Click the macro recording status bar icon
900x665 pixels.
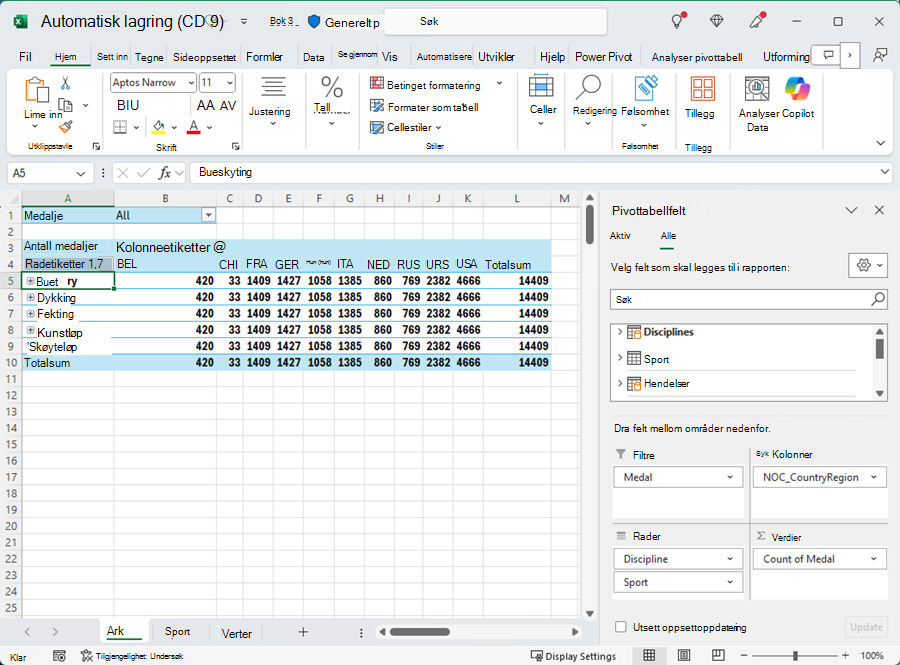click(59, 656)
